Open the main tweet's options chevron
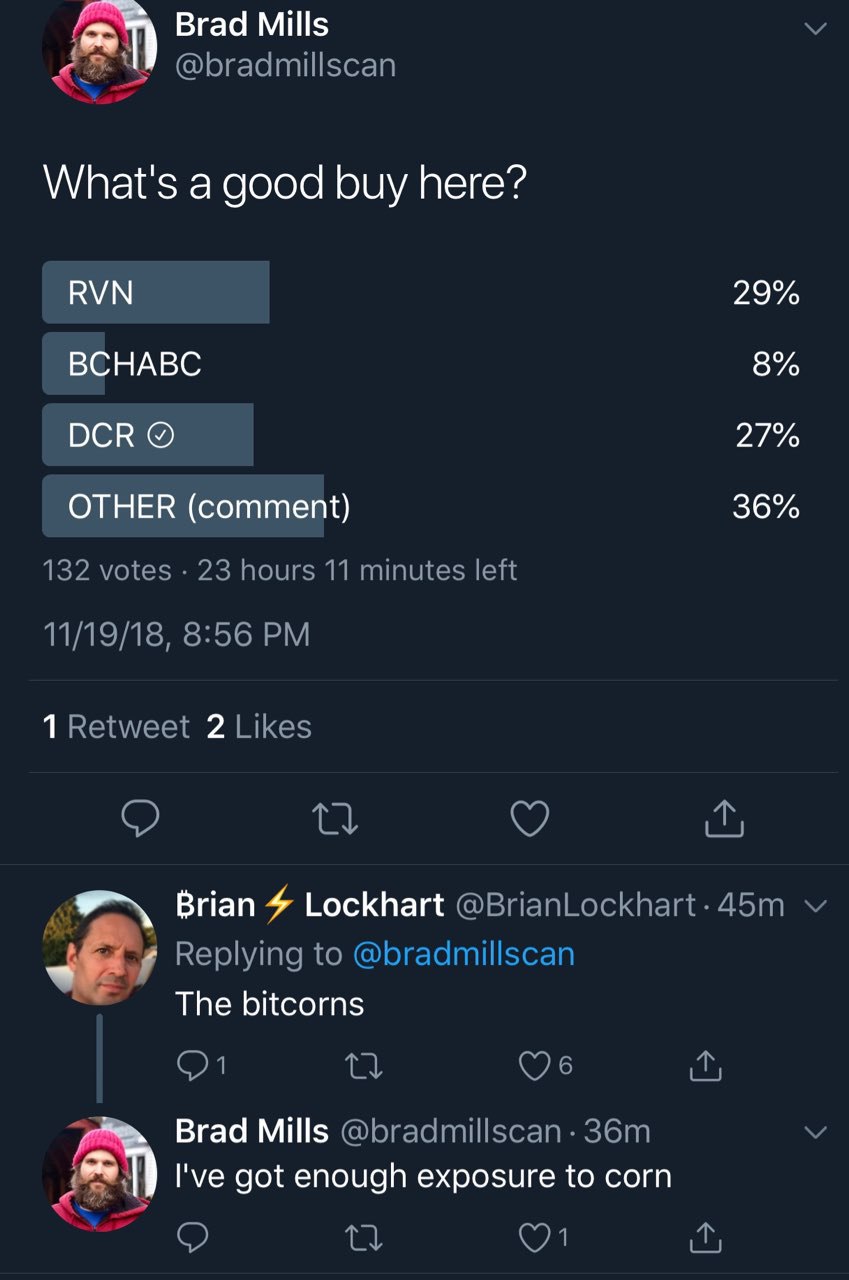This screenshot has height=1280, width=849. [x=816, y=29]
